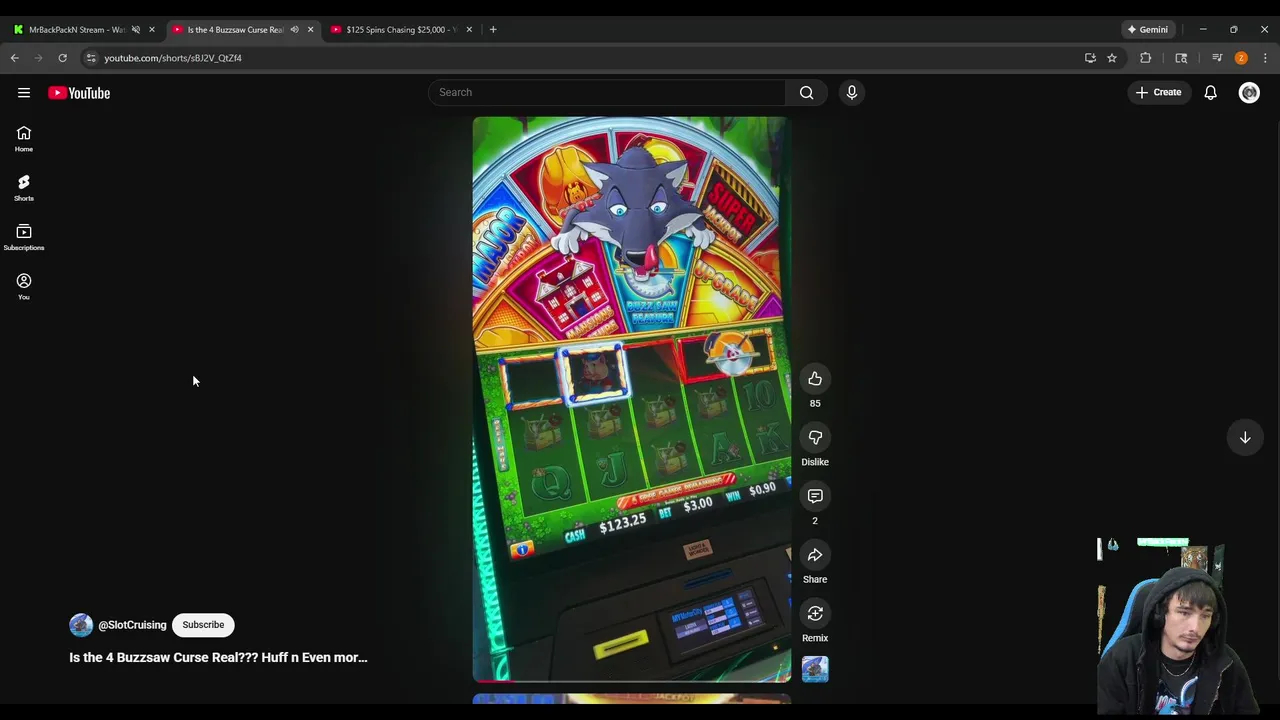Click the search magnifier button
This screenshot has height=720, width=1280.
[806, 92]
